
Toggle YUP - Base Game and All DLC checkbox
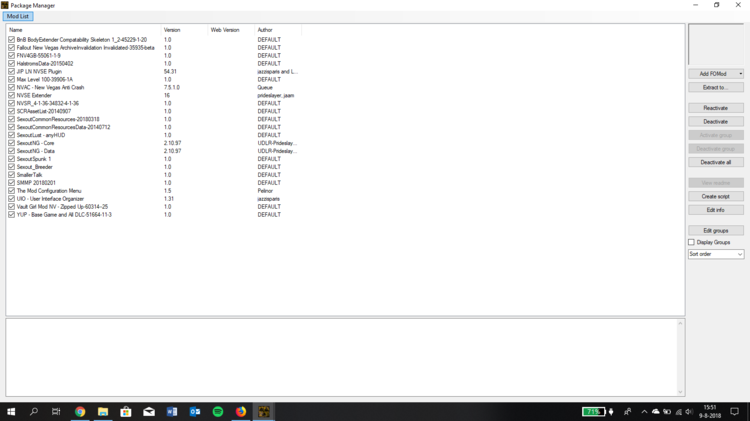pos(11,214)
